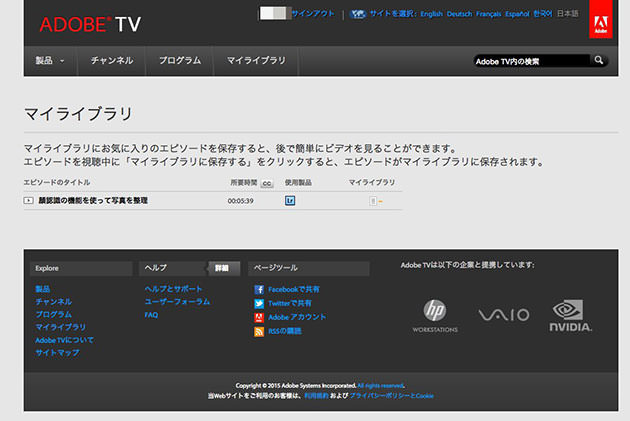Open the ヘルプとサポート link
The width and height of the screenshot is (630, 421).
point(173,289)
